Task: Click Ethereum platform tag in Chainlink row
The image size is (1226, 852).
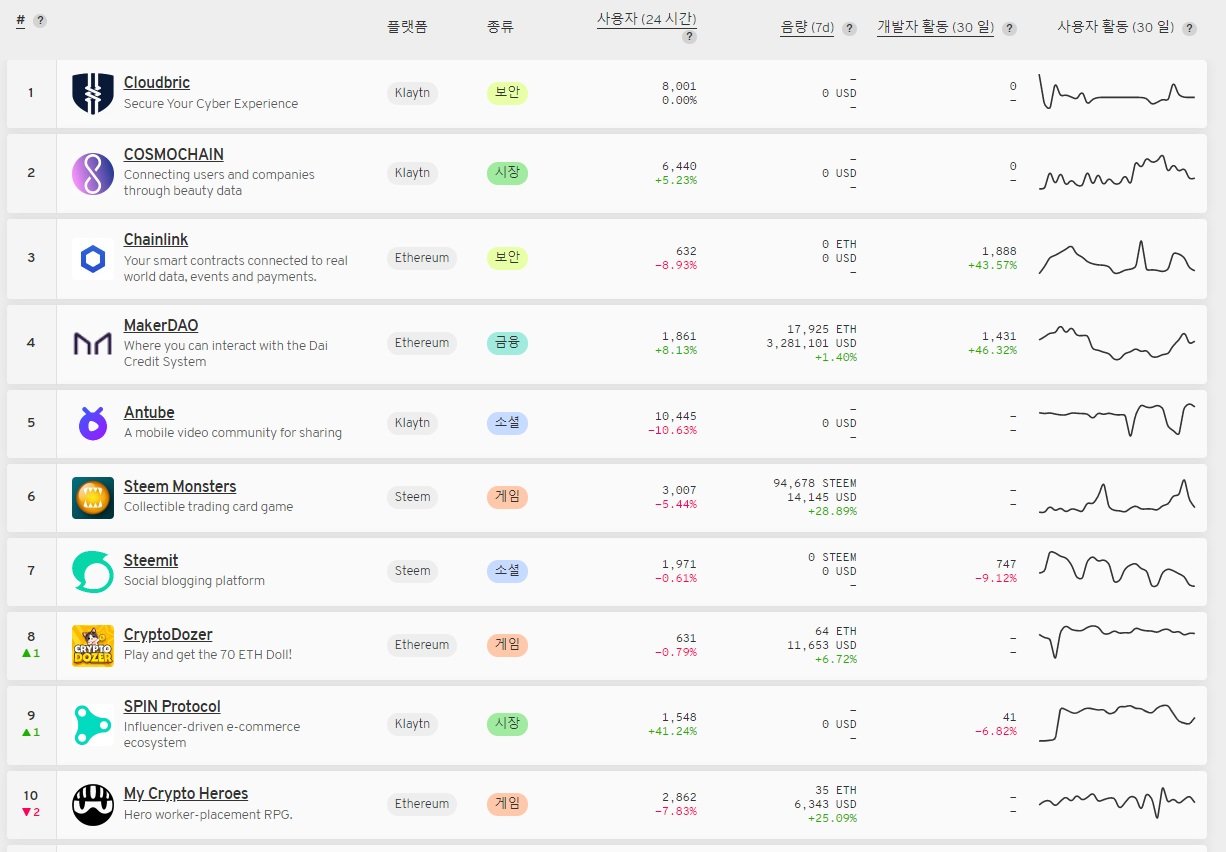Action: pyautogui.click(x=422, y=258)
